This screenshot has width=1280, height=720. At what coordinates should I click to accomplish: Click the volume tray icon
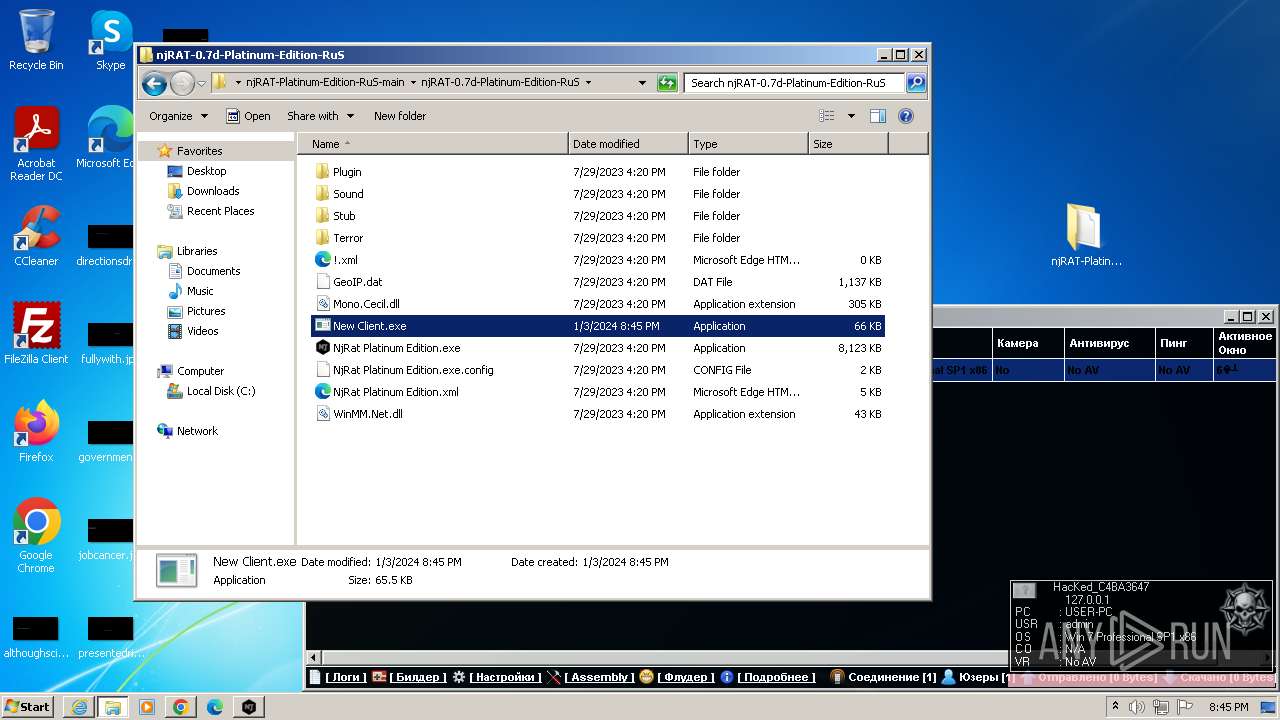(x=1136, y=707)
